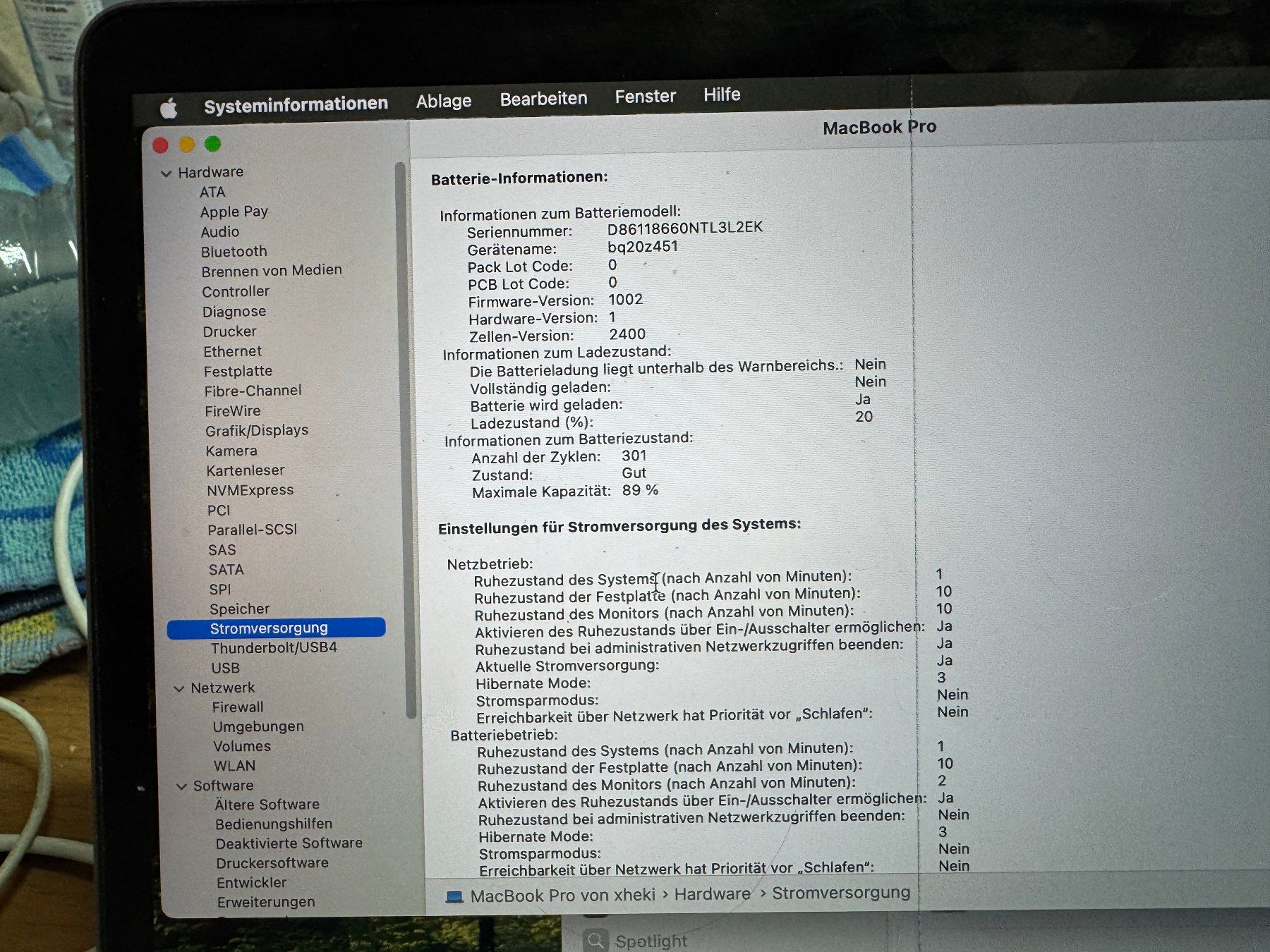This screenshot has width=1270, height=952.
Task: Select Ältere Software entry
Action: 267,805
